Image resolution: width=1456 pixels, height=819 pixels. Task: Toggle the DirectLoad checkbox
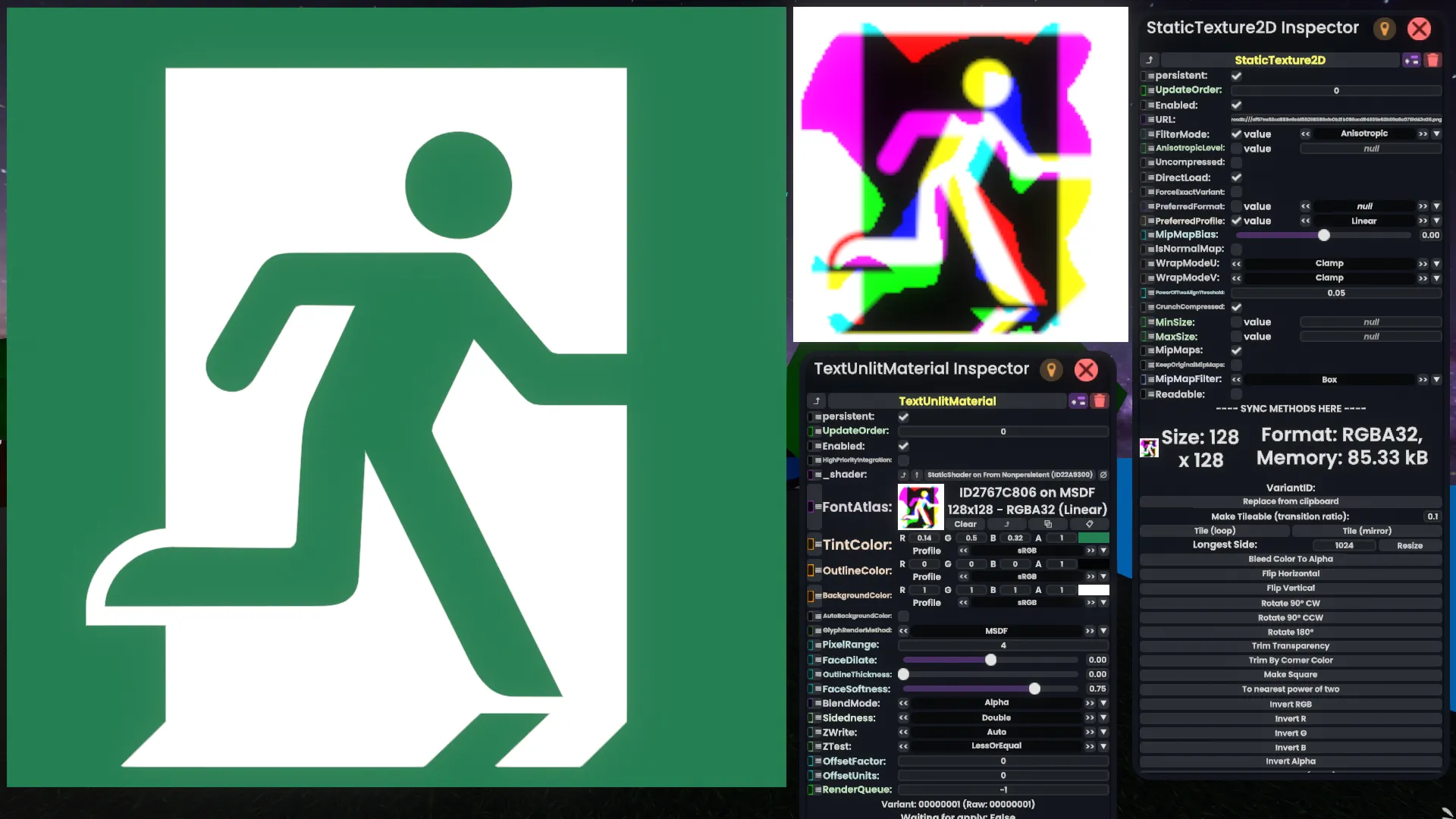(1237, 177)
